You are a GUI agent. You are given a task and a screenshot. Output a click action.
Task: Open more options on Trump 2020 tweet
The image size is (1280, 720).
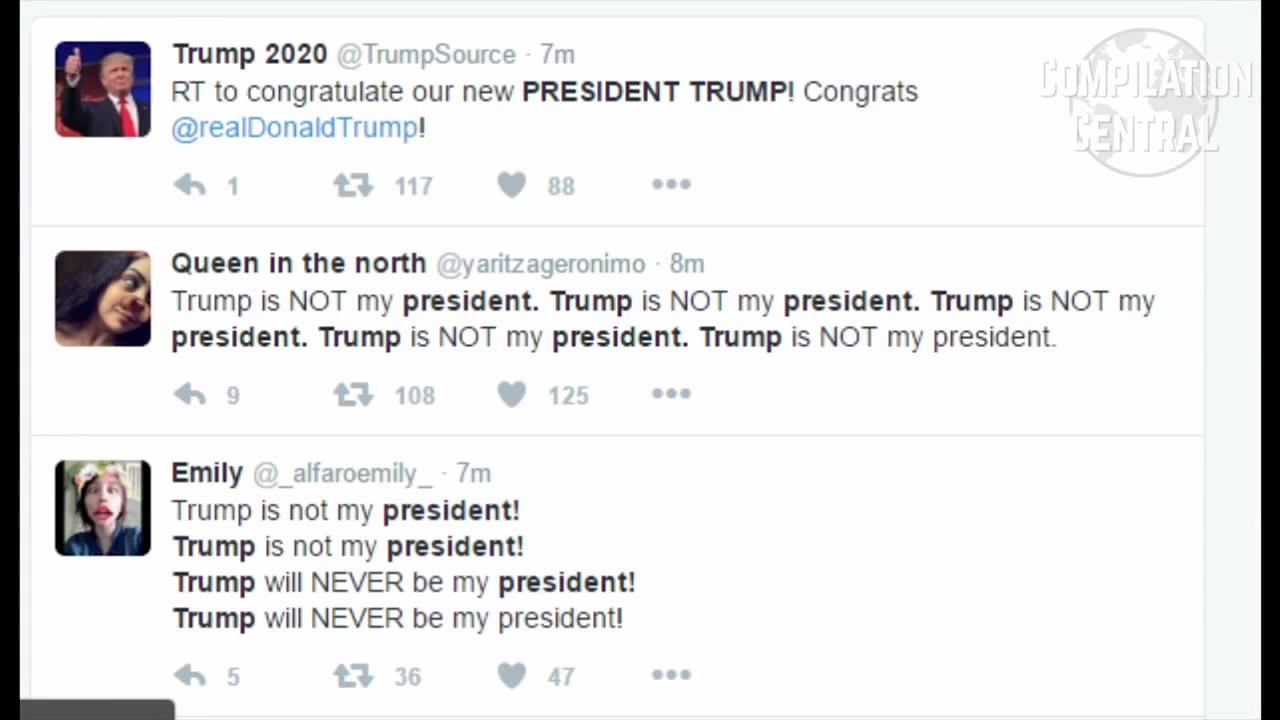[671, 184]
